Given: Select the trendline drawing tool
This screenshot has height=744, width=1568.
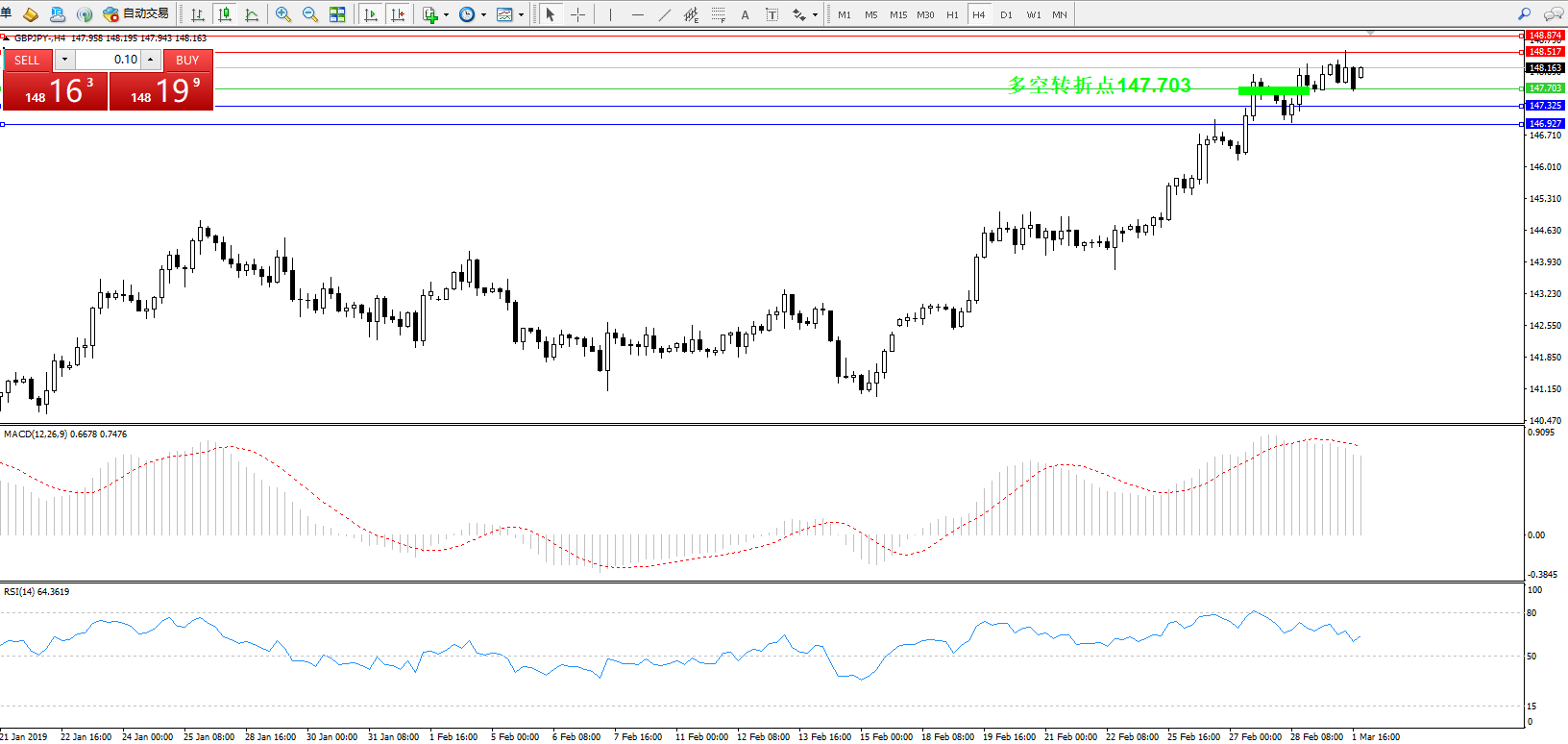Looking at the screenshot, I should click(664, 14).
